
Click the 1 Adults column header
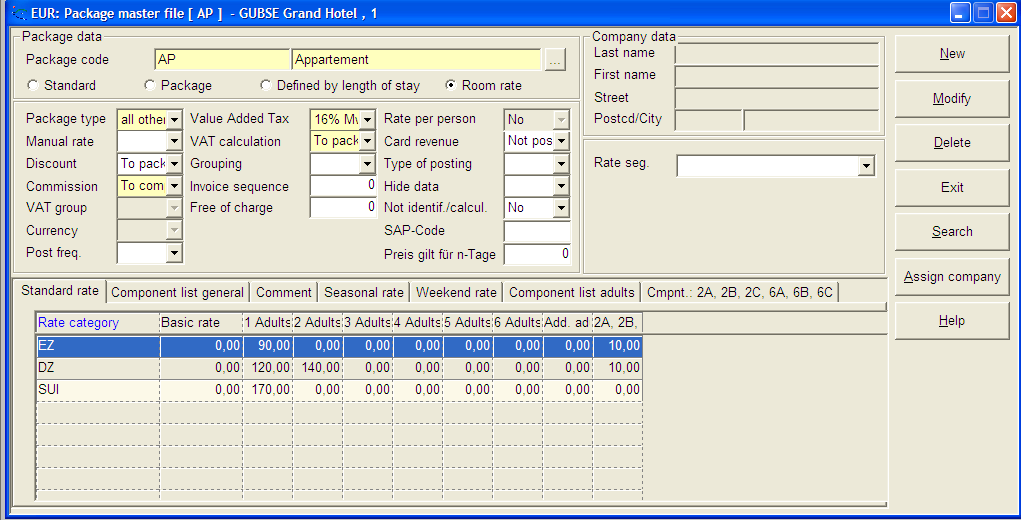click(268, 323)
